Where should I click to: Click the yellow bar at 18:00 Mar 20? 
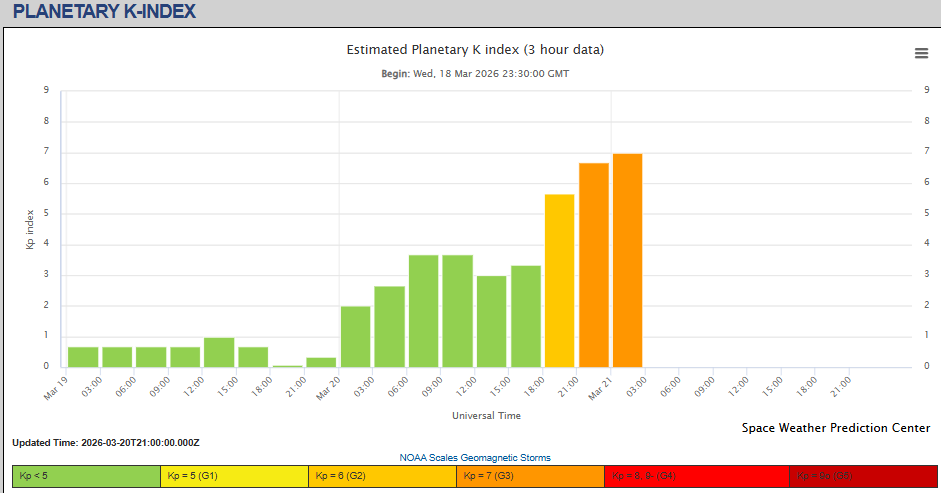point(559,280)
